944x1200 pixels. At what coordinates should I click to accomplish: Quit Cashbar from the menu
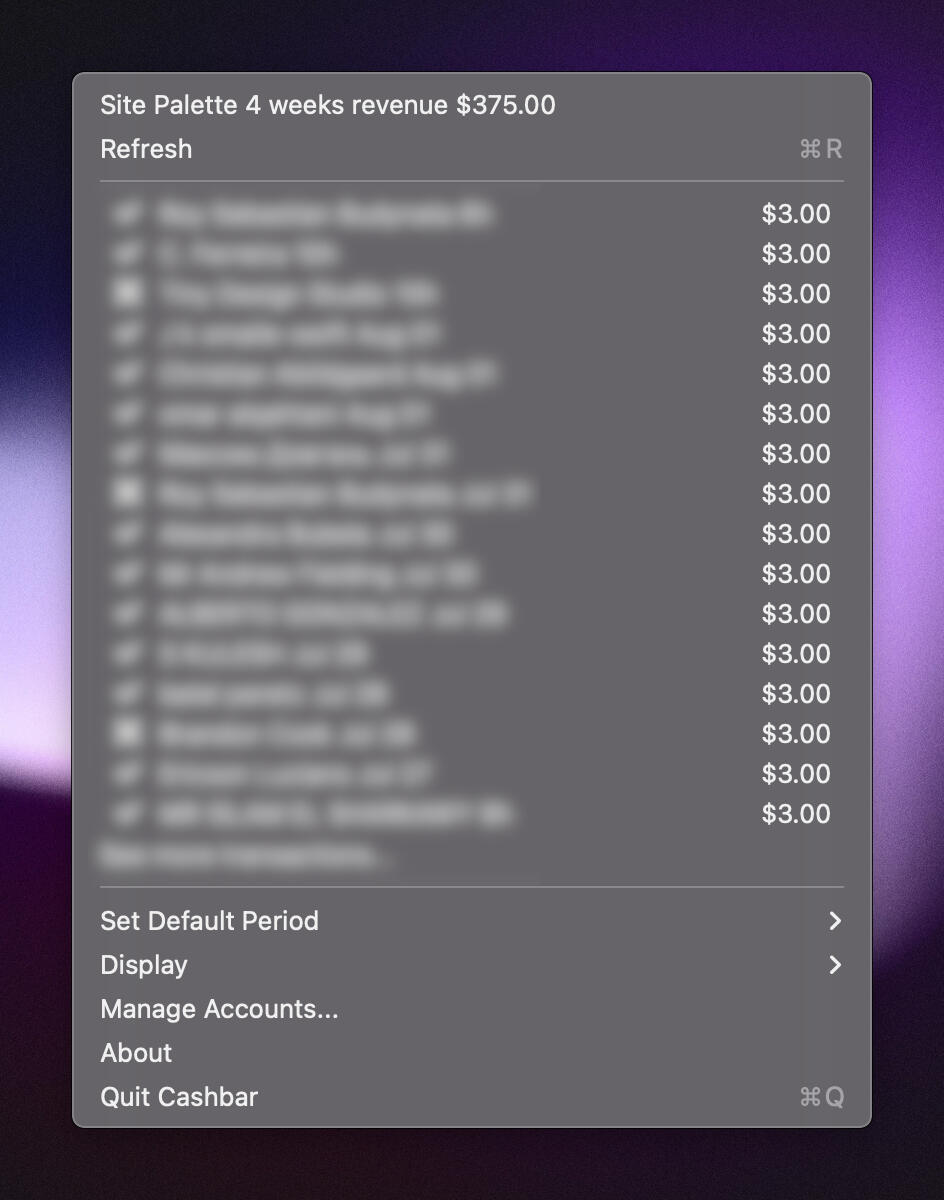click(178, 1097)
